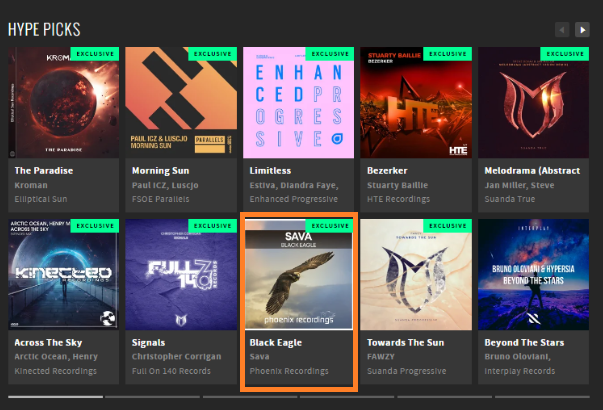This screenshot has width=603, height=410.
Task: Open The Paradise cover artwork
Action: [63, 102]
